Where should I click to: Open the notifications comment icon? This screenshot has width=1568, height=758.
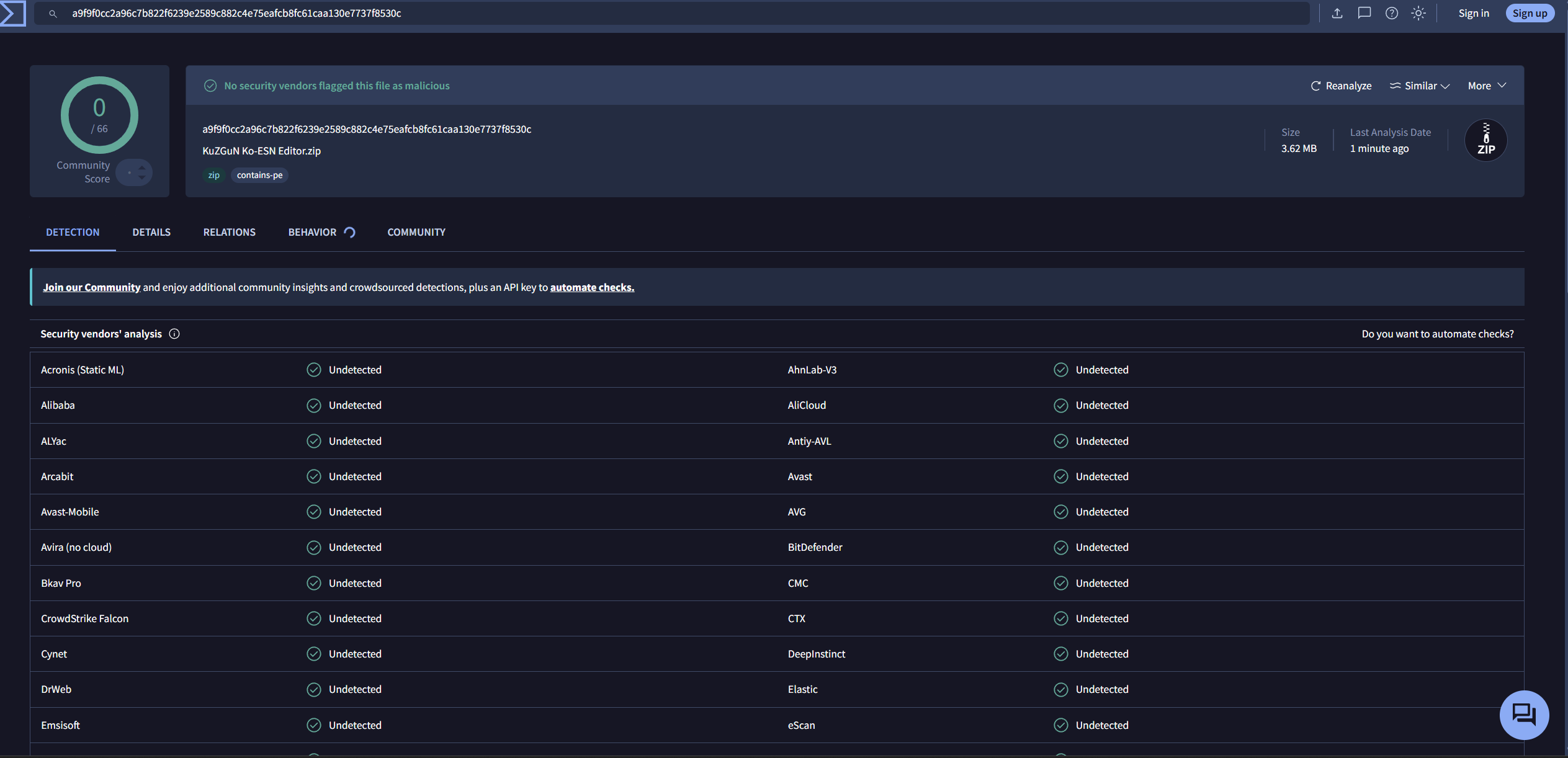[x=1364, y=13]
